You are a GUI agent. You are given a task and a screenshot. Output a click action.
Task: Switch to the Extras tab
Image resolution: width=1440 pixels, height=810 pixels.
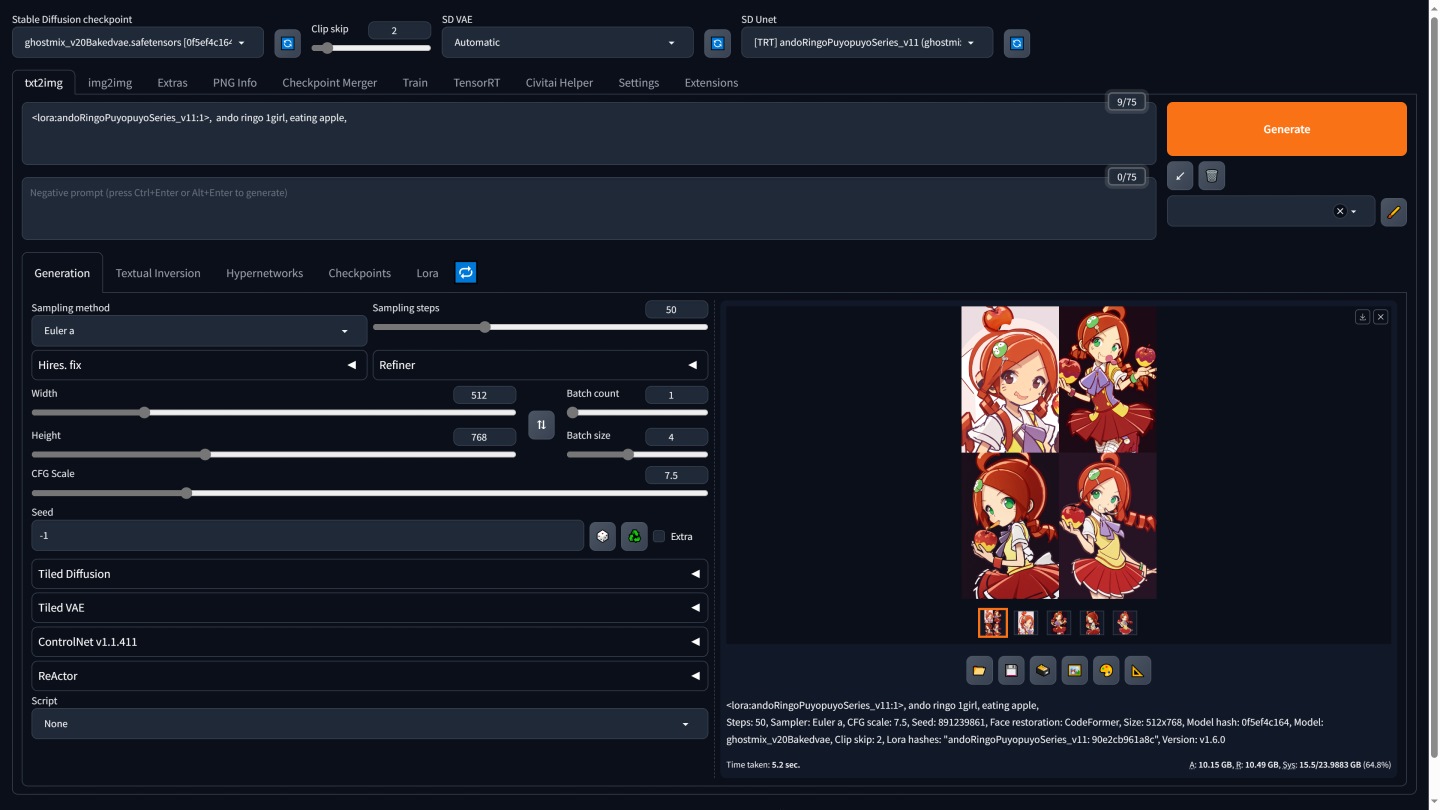point(172,83)
